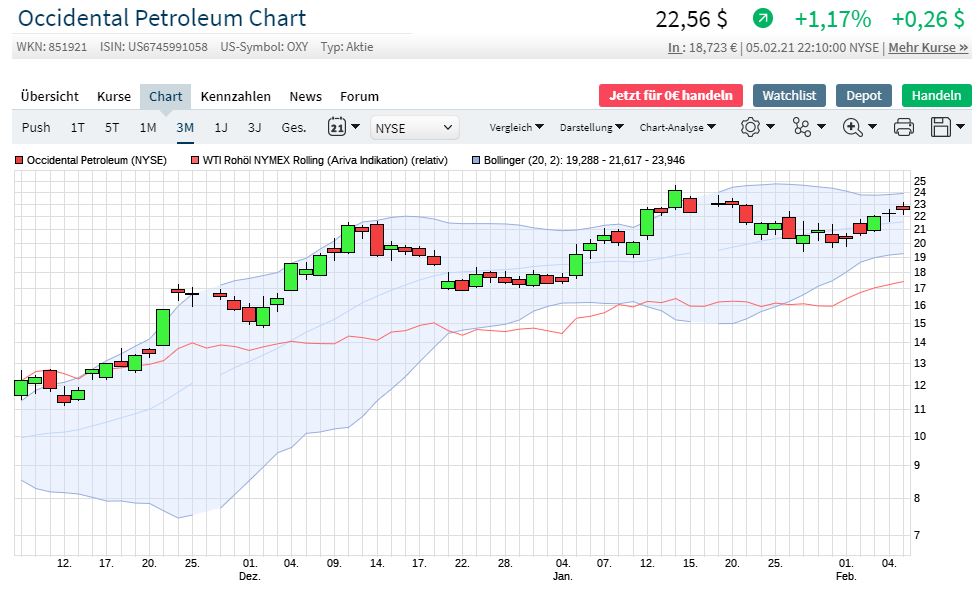Click the zoom magnifier icon
Screen dimensions: 977x589
click(853, 127)
